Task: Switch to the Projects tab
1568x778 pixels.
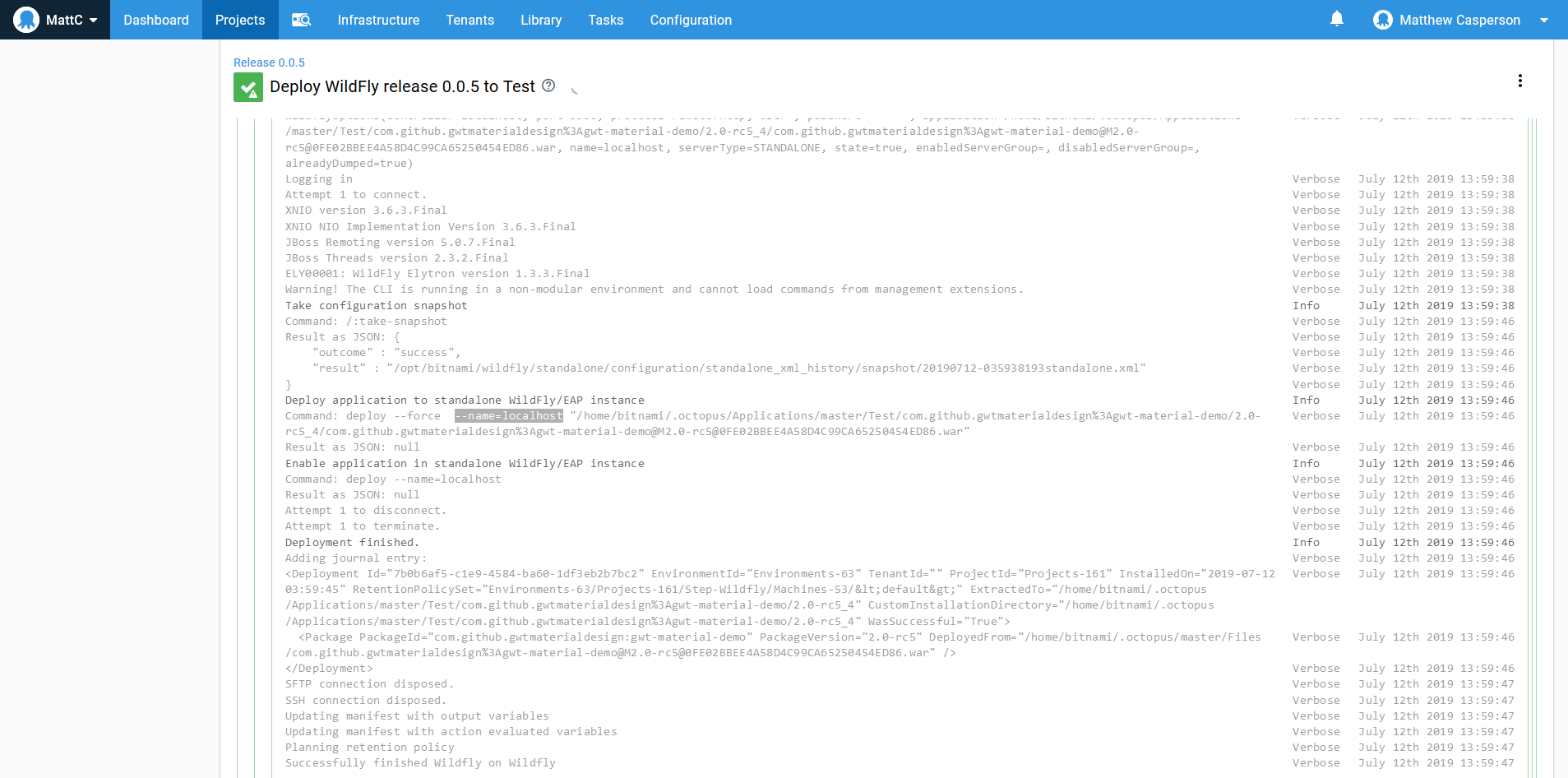Action: click(x=240, y=20)
